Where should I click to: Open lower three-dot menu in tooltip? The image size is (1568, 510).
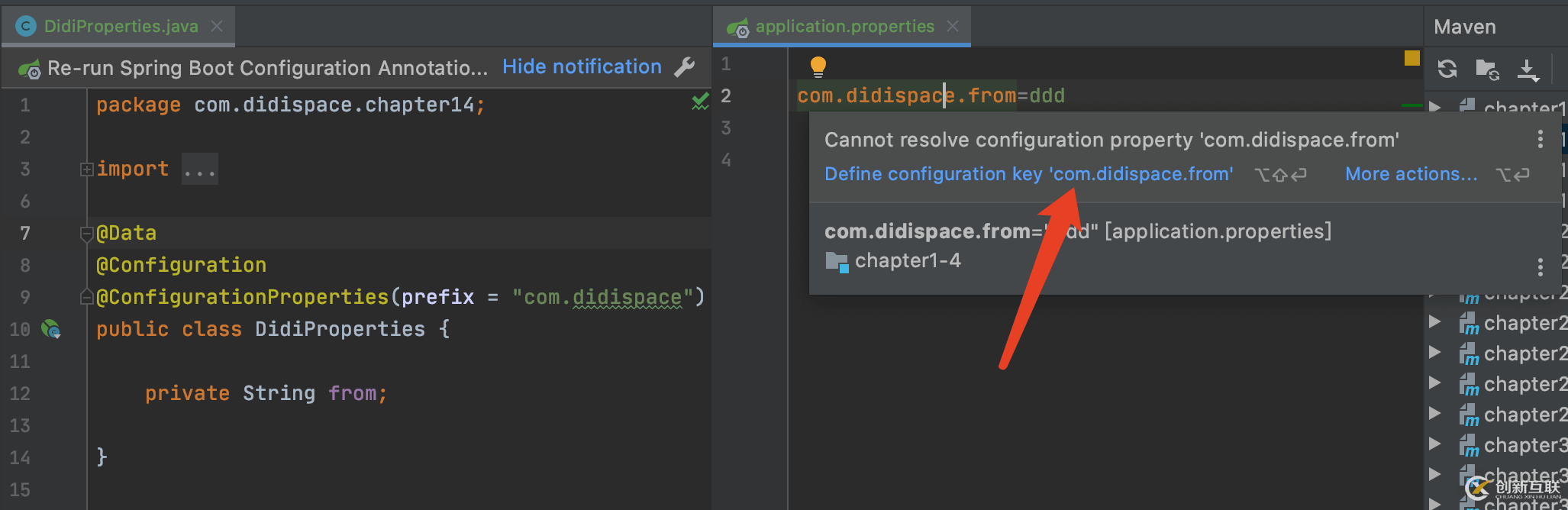coord(1540,266)
